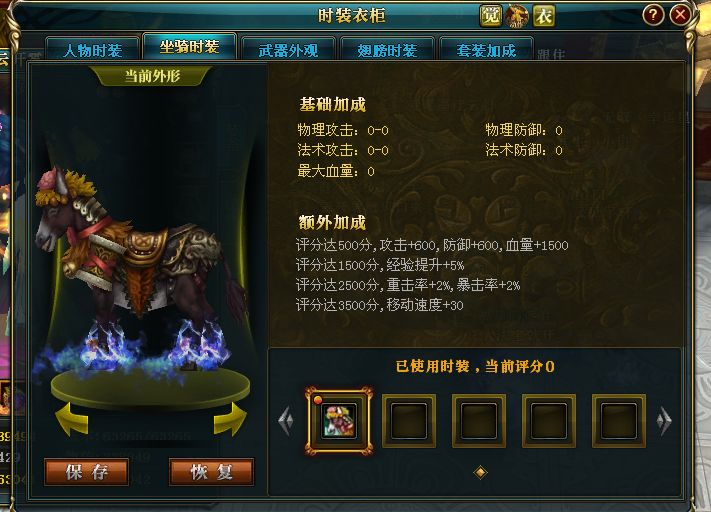Page costume slots right with silver arrow
This screenshot has height=512, width=711.
tap(664, 421)
